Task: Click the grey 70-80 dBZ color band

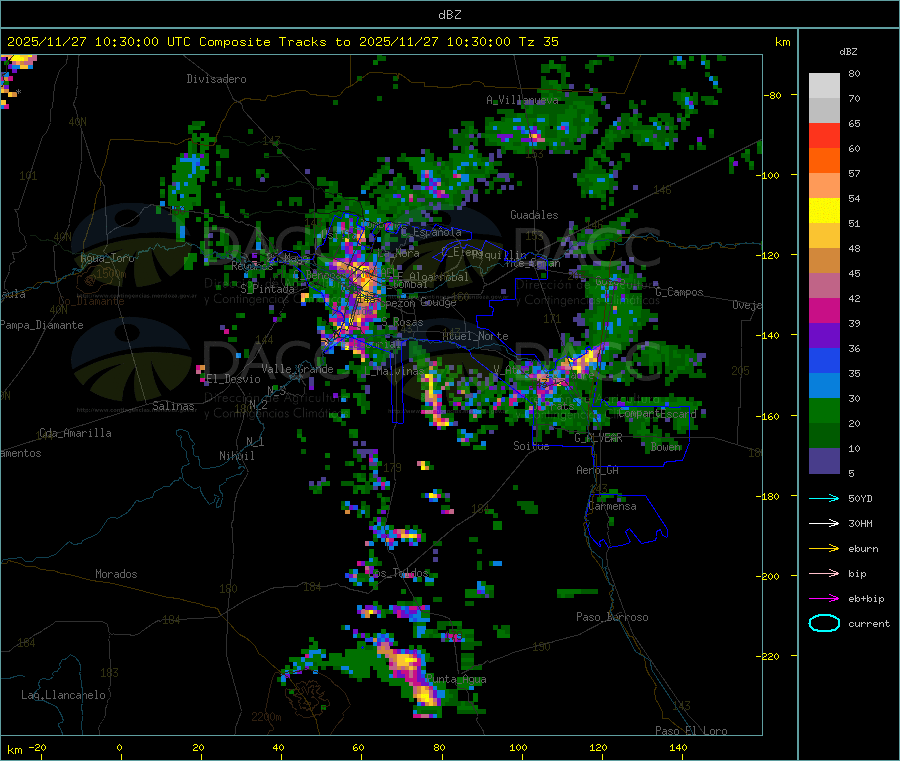Action: (x=824, y=86)
